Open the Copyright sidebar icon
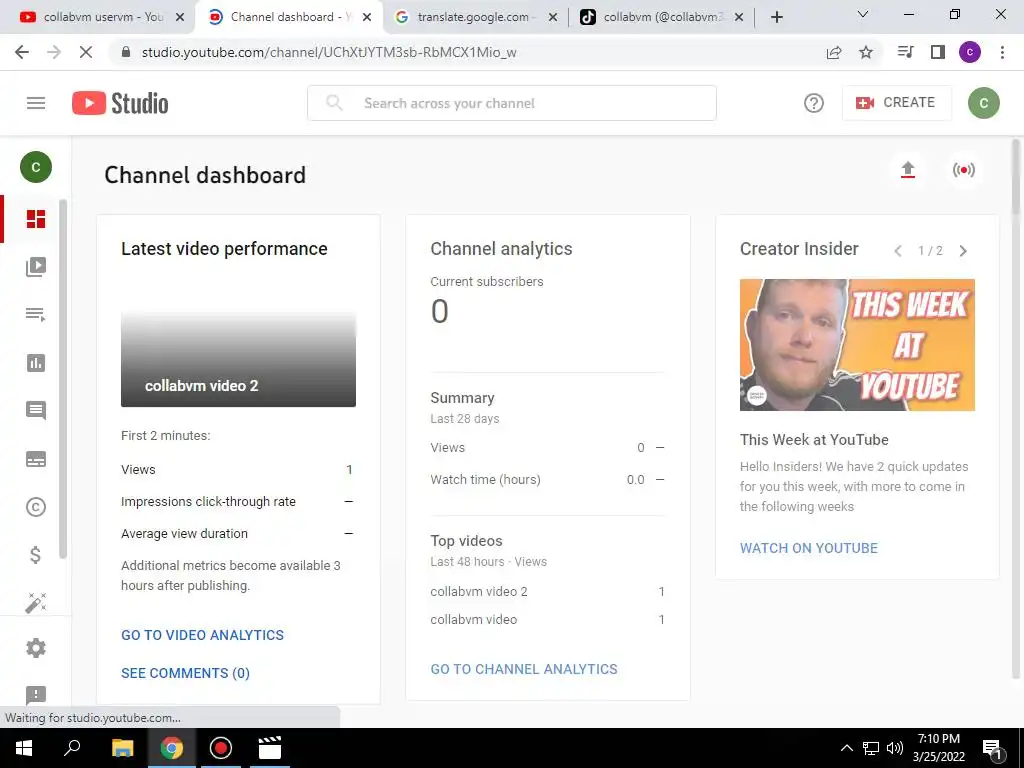 (x=36, y=507)
